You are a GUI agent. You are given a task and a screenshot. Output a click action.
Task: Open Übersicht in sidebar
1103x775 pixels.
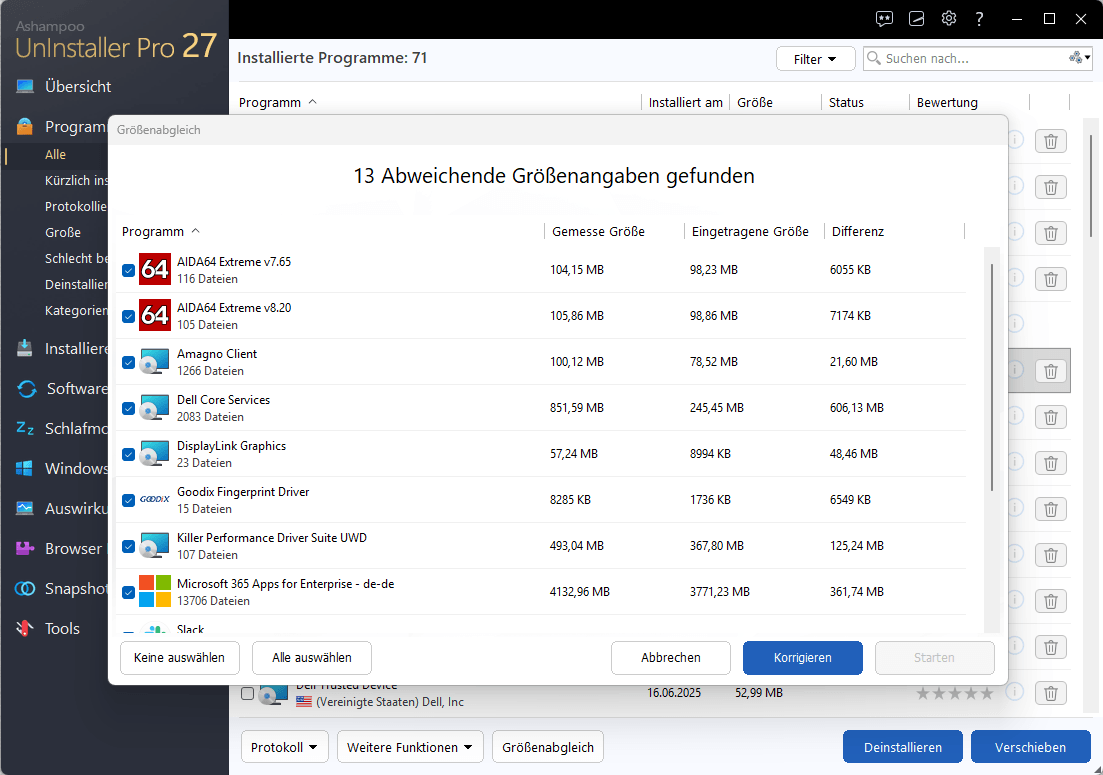tap(78, 87)
